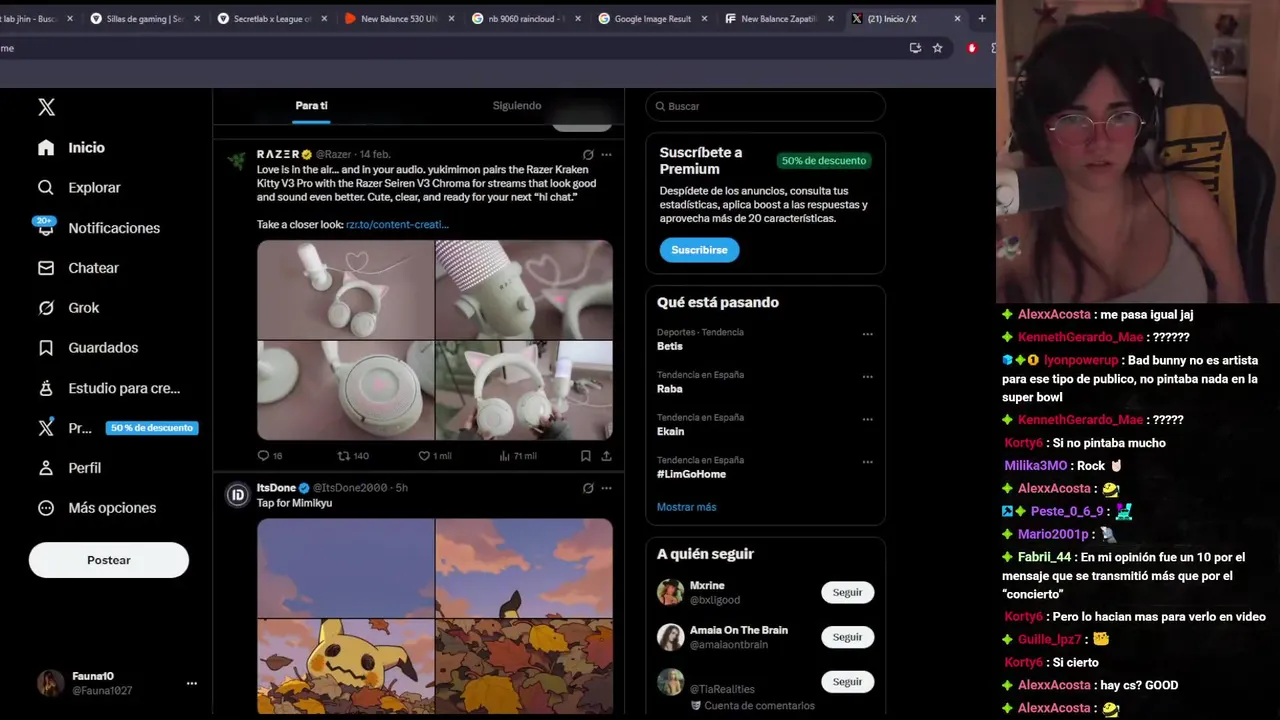Click the X logo in sidebar
Screen dimensions: 1280x720
point(46,107)
